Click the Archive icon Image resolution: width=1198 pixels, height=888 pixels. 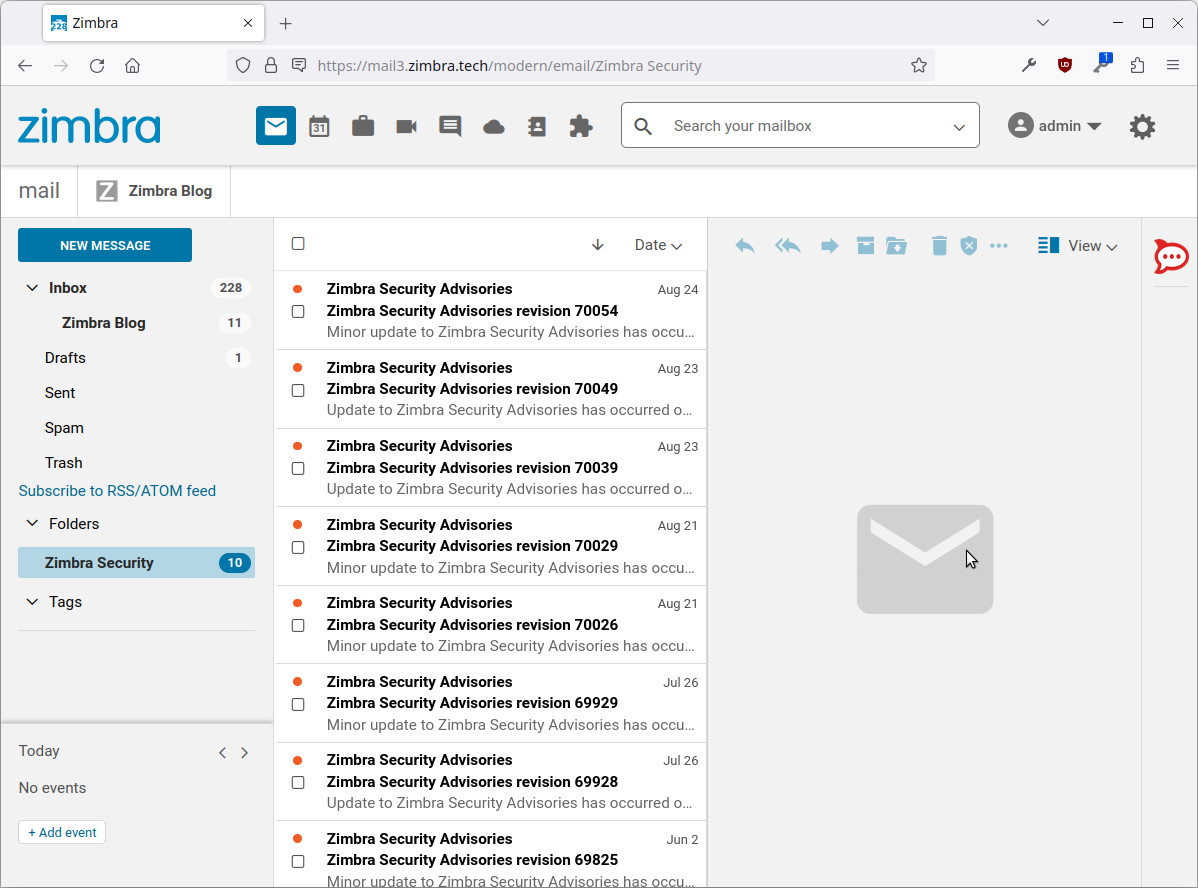865,245
